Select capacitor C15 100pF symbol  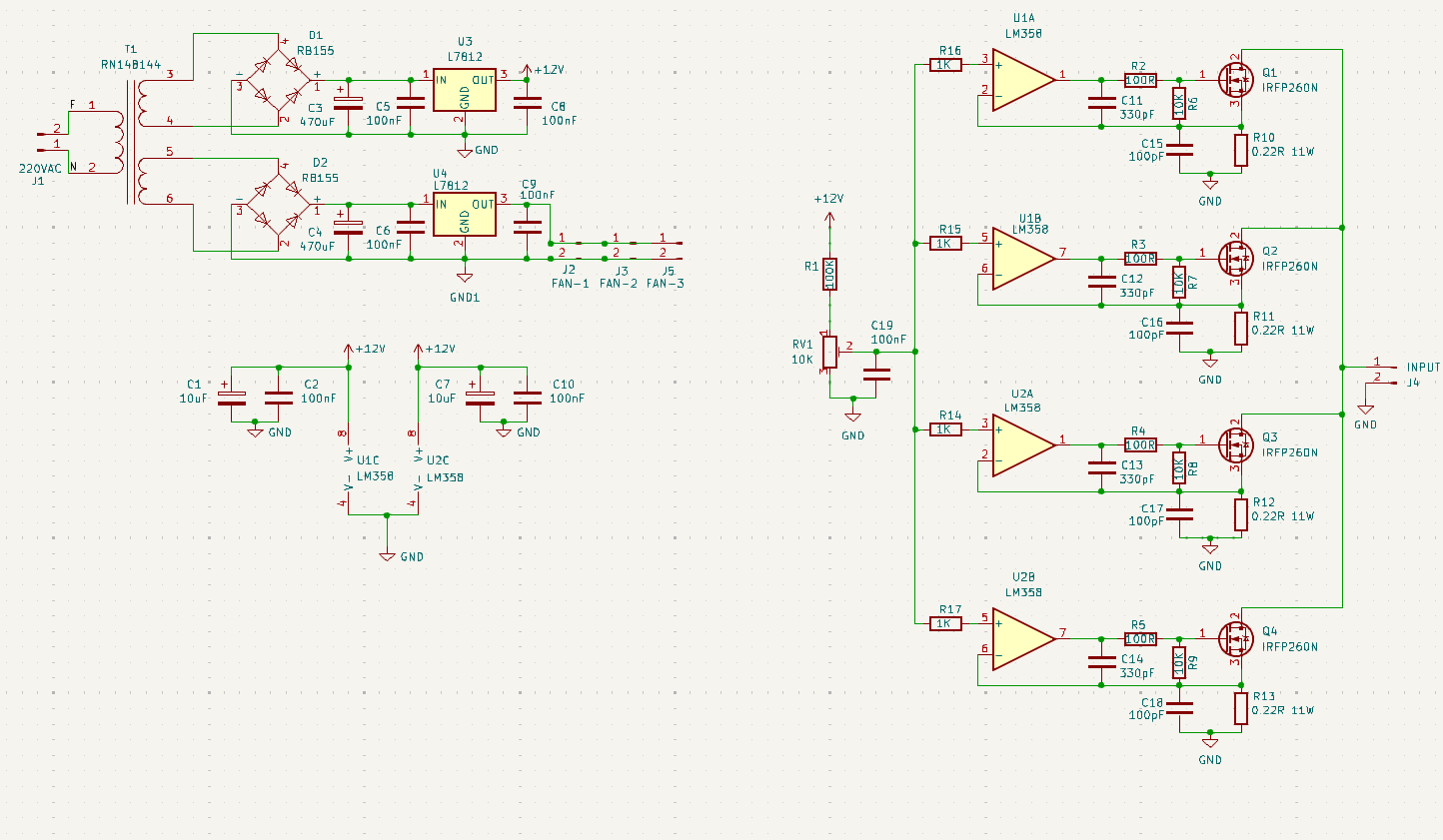pos(1180,150)
